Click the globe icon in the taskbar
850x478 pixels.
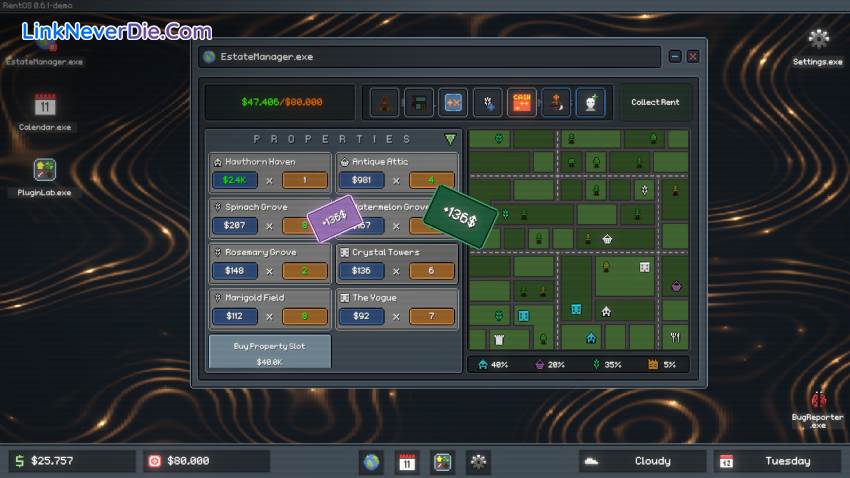click(371, 461)
